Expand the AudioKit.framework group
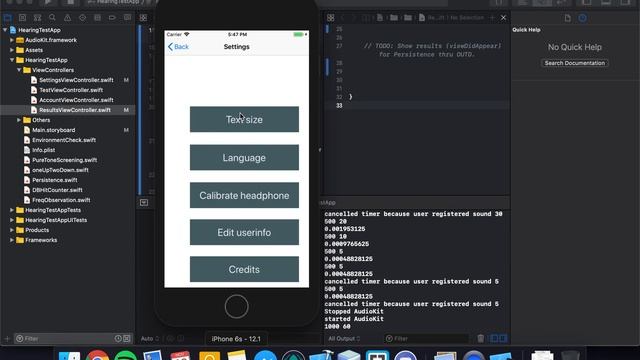 tap(12, 40)
